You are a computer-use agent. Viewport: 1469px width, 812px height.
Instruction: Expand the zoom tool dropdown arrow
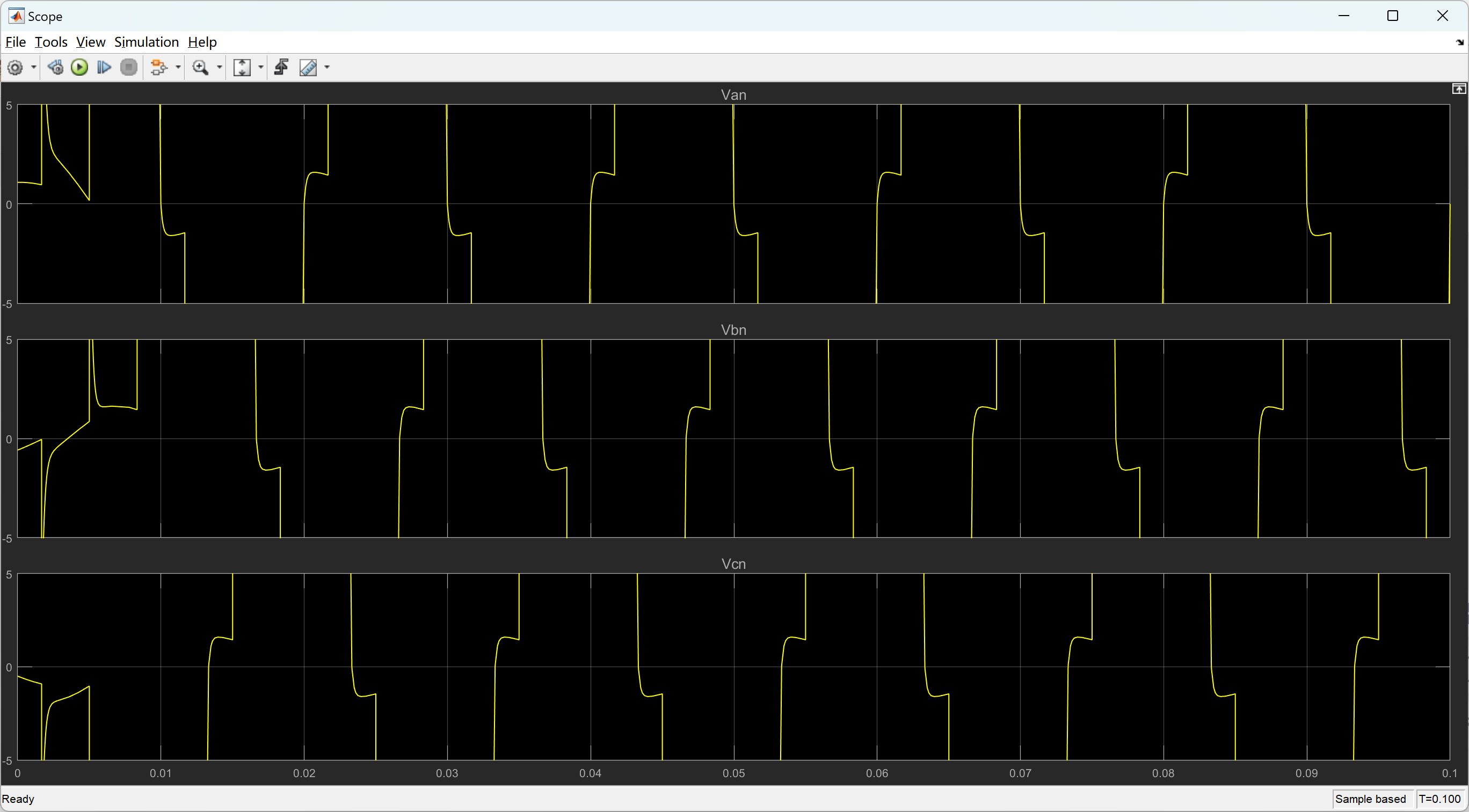point(220,68)
